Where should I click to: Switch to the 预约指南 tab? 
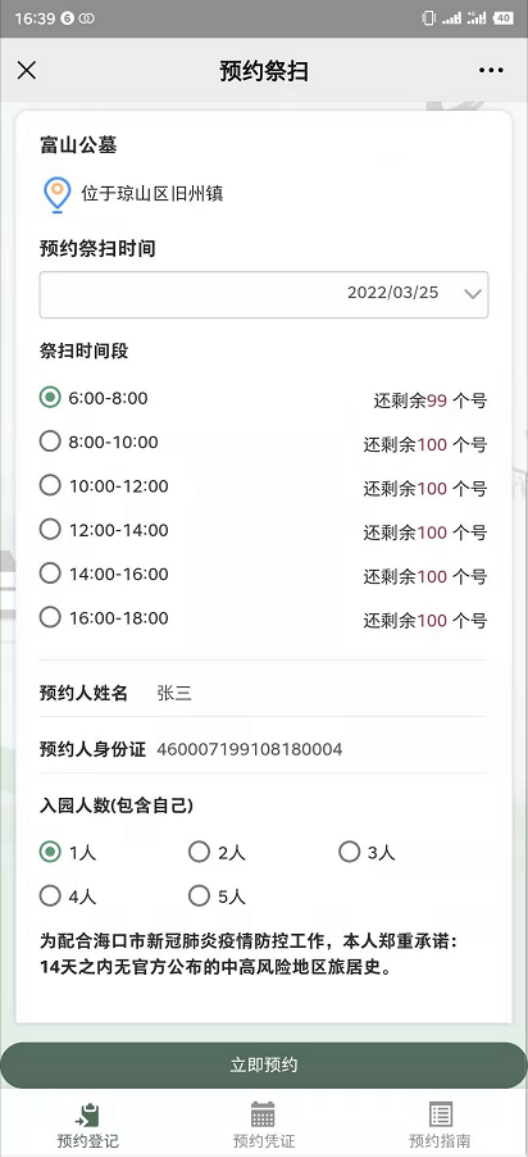point(440,1123)
